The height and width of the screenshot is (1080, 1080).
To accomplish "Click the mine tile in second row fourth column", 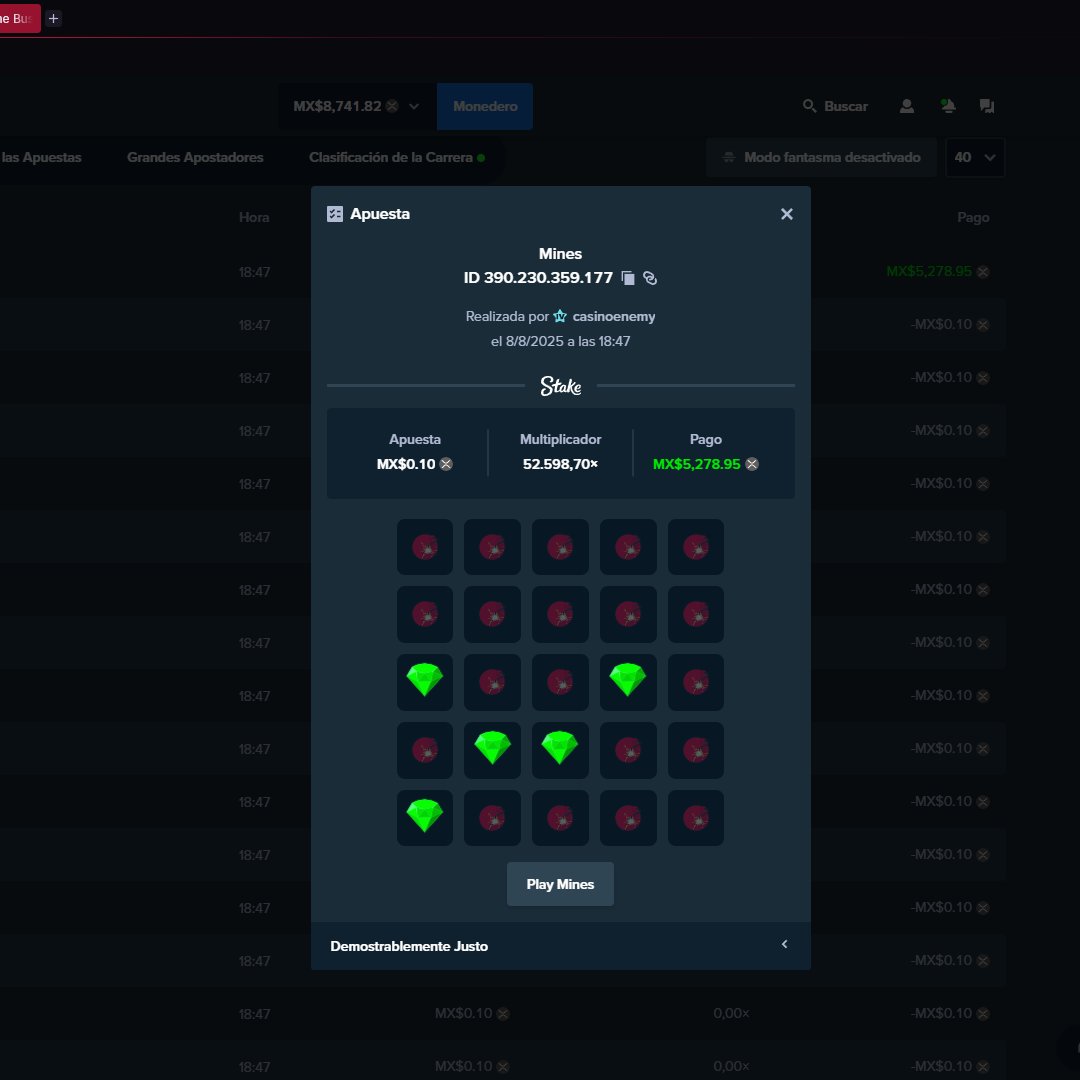I will tap(628, 614).
